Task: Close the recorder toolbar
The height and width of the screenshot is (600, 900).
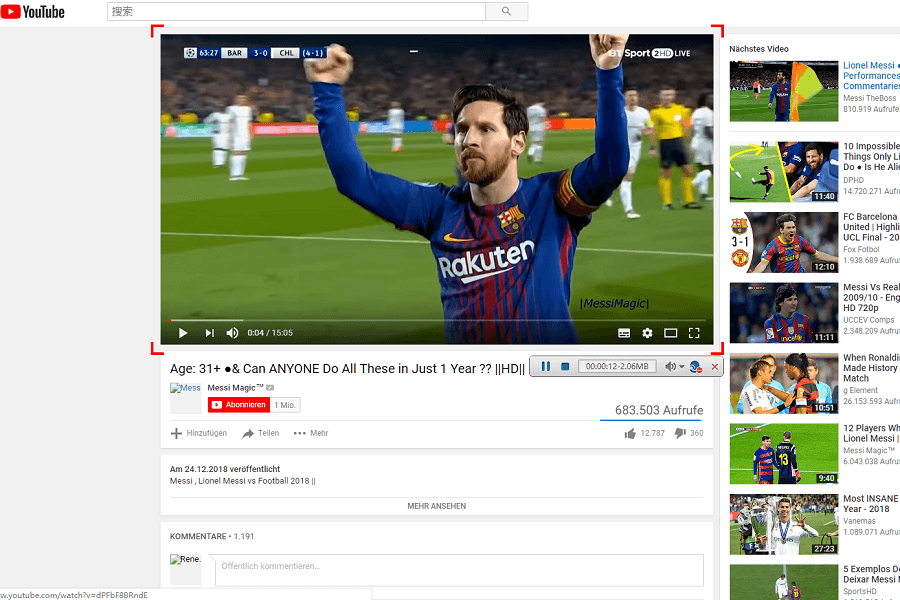Action: [715, 366]
